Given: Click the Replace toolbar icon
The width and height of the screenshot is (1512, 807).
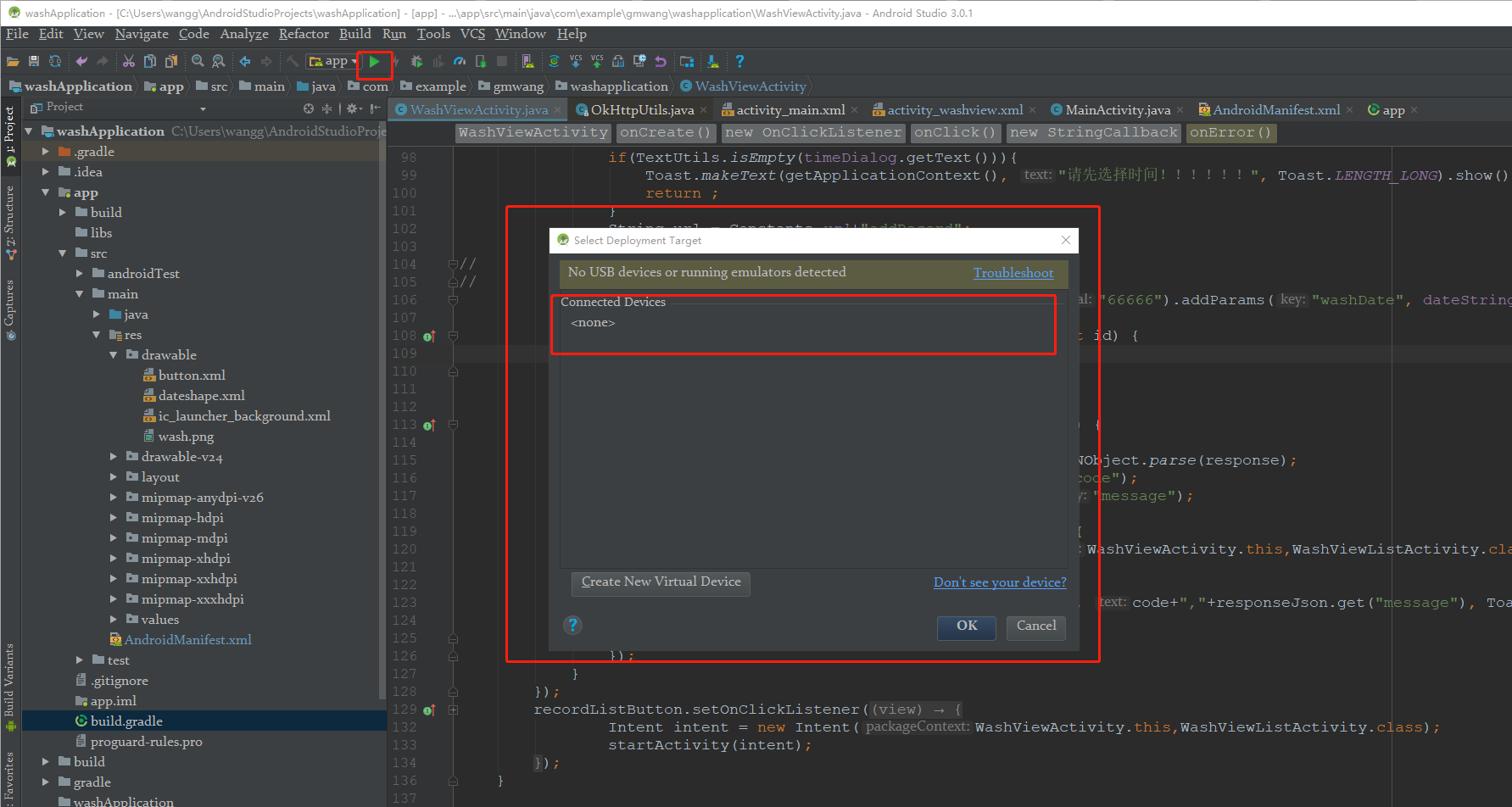Looking at the screenshot, I should point(219,61).
